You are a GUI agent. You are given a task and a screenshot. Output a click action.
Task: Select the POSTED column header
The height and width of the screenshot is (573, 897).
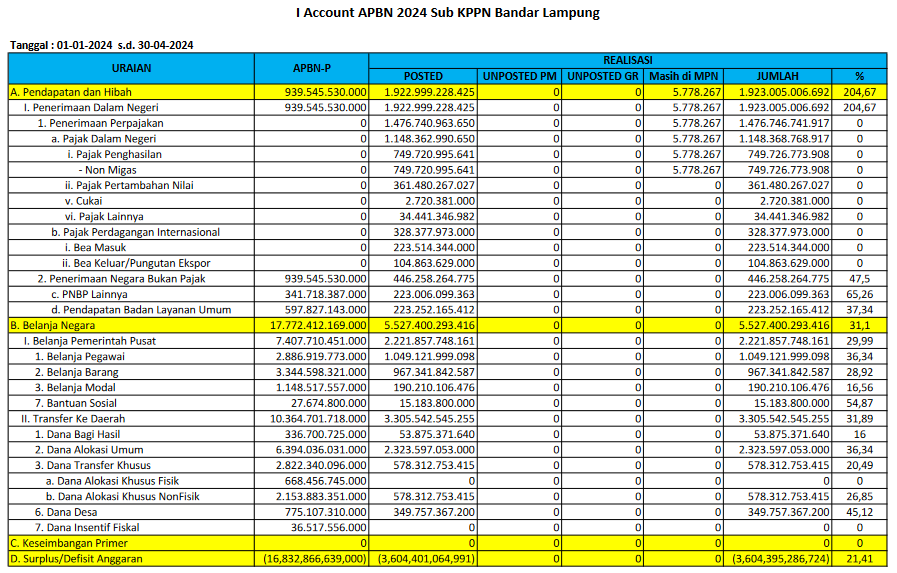[x=423, y=76]
